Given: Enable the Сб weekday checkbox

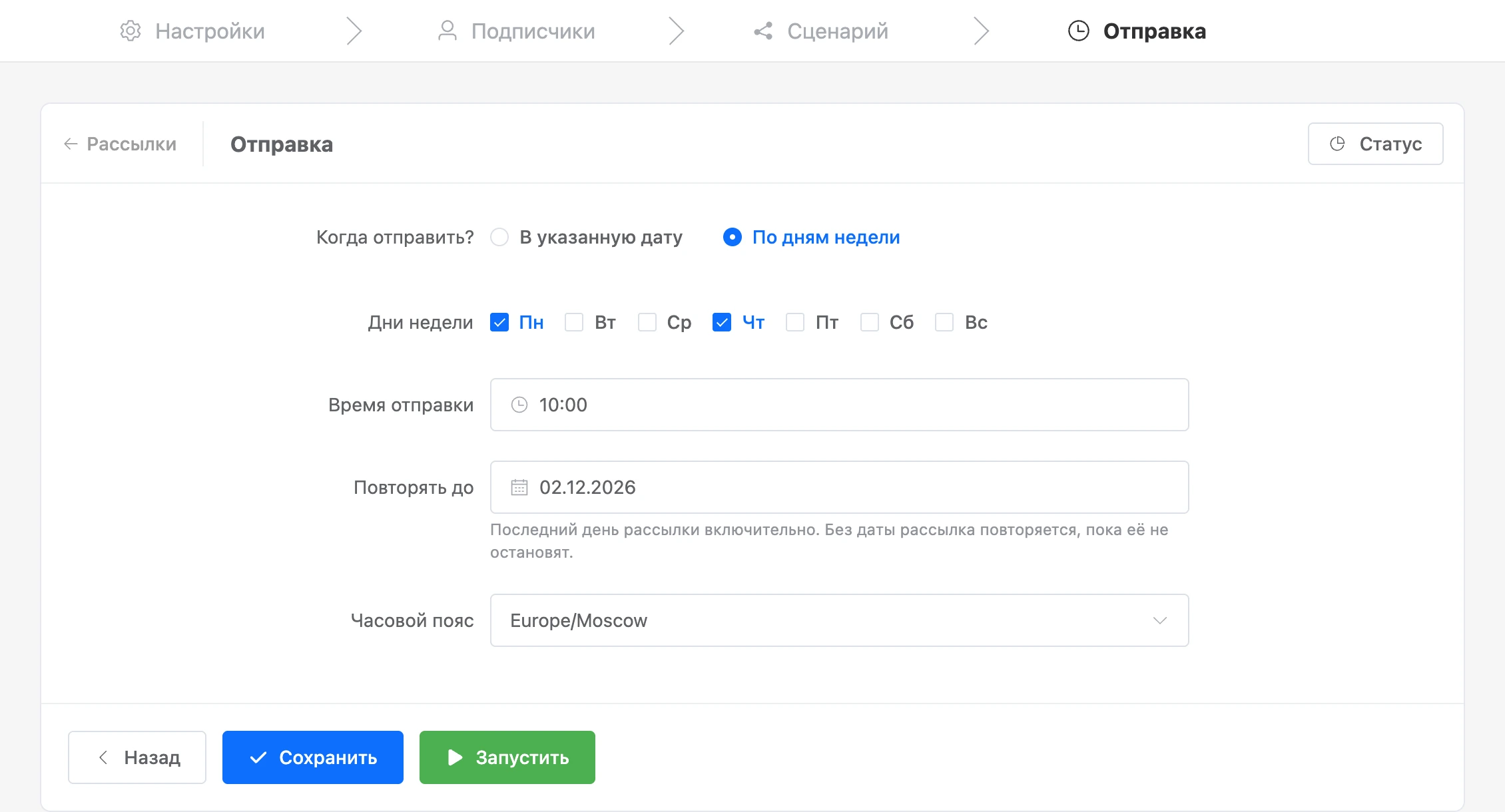Looking at the screenshot, I should coord(870,323).
